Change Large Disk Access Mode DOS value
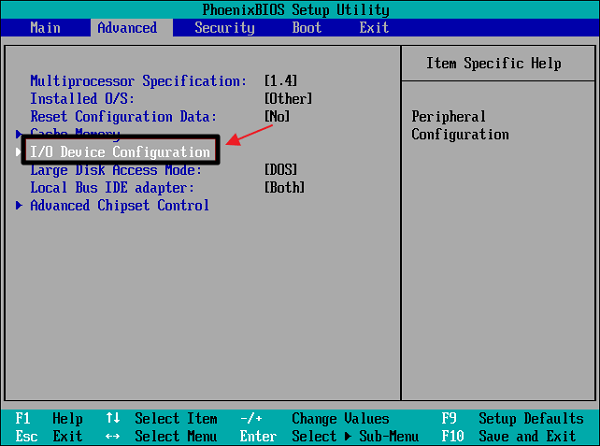Image resolution: width=600 pixels, height=446 pixels. coord(280,170)
